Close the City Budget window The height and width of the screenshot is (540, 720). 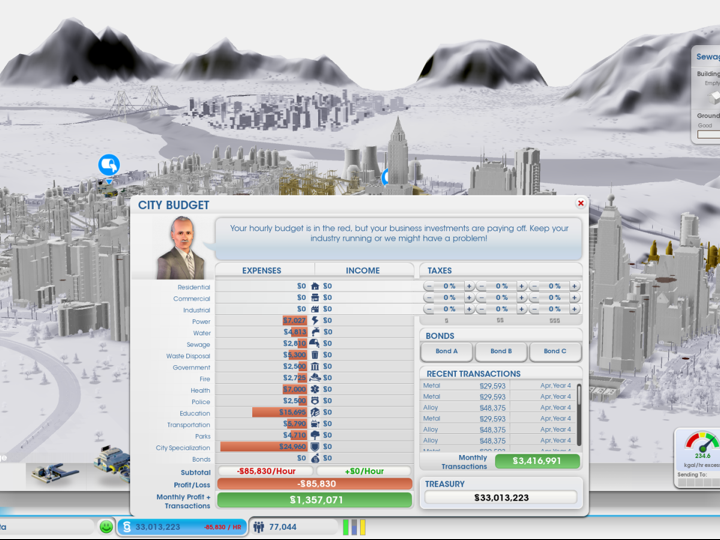pos(580,203)
